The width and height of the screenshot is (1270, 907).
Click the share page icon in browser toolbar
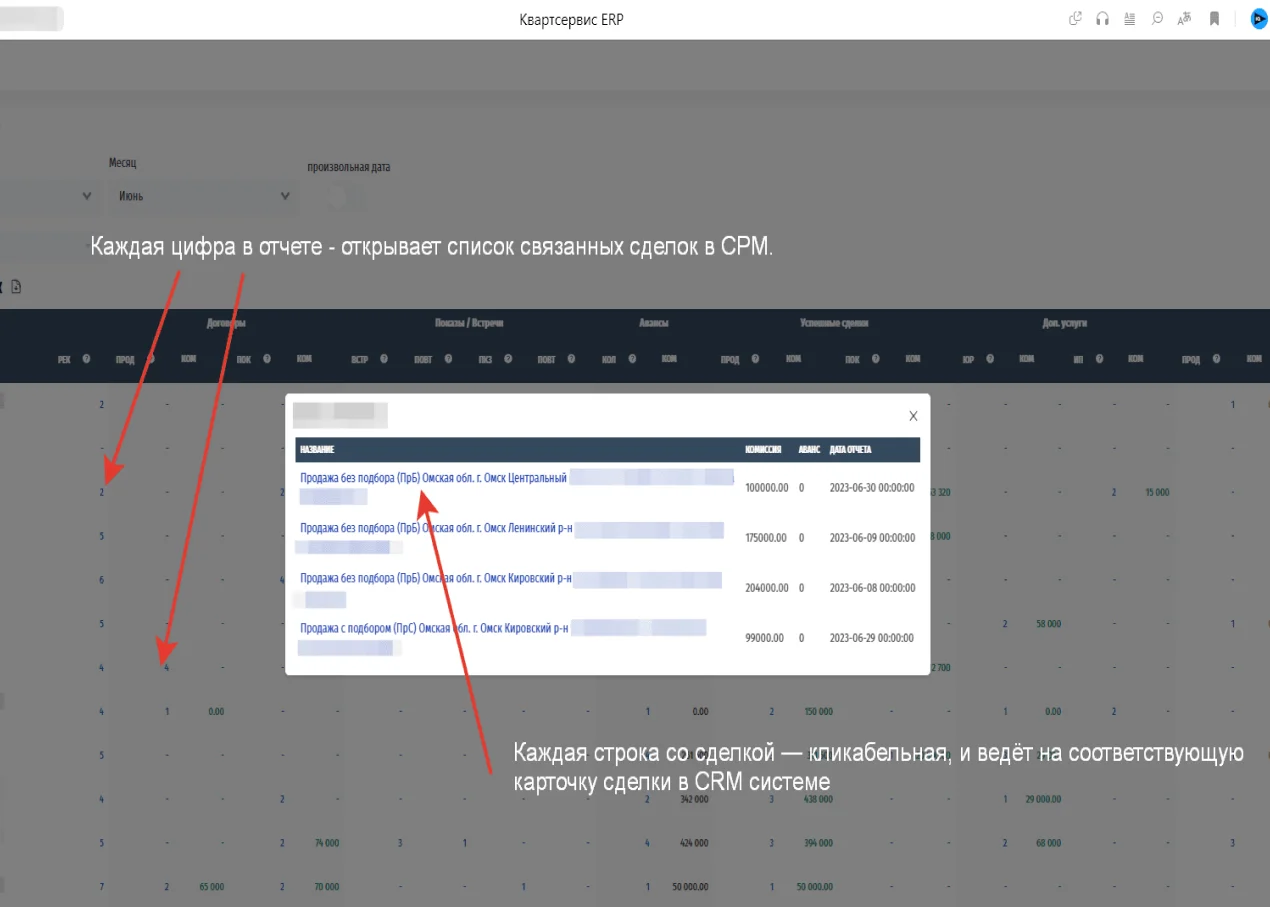click(1074, 18)
